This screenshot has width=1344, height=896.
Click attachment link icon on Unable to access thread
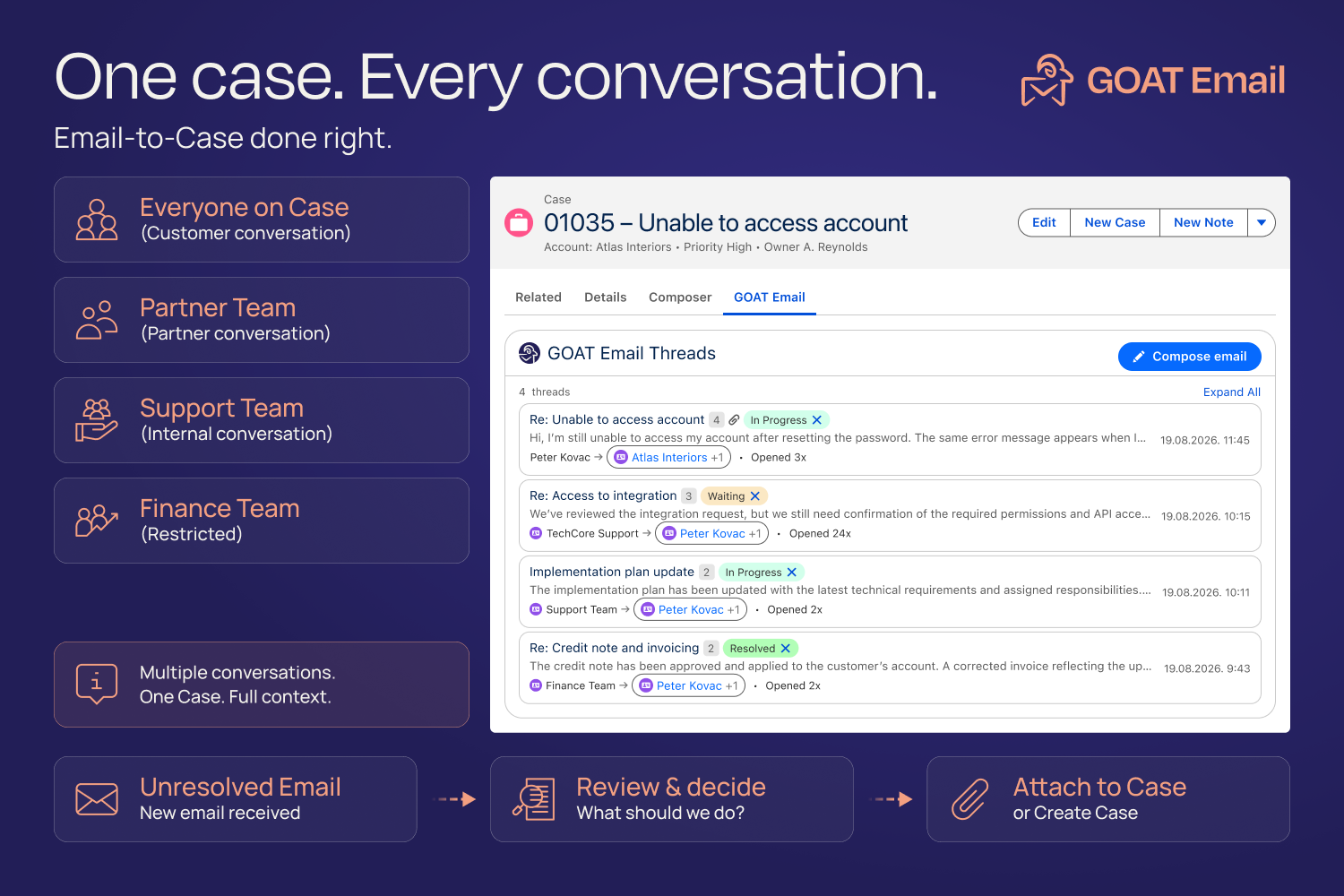[x=734, y=419]
